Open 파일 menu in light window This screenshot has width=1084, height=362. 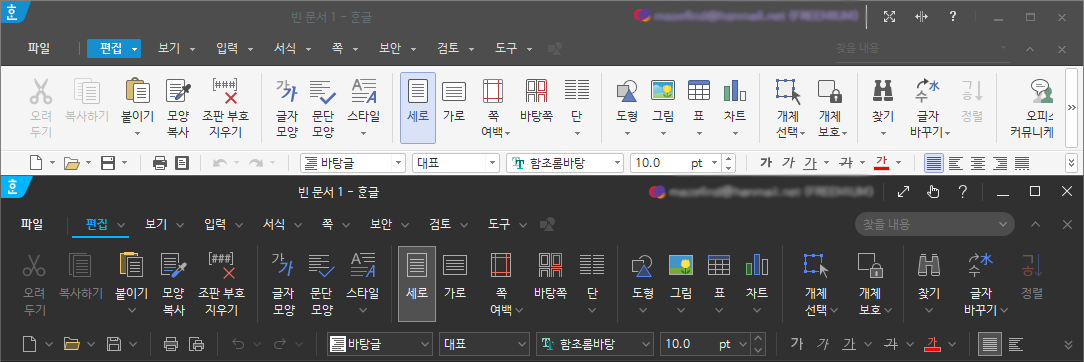click(39, 48)
